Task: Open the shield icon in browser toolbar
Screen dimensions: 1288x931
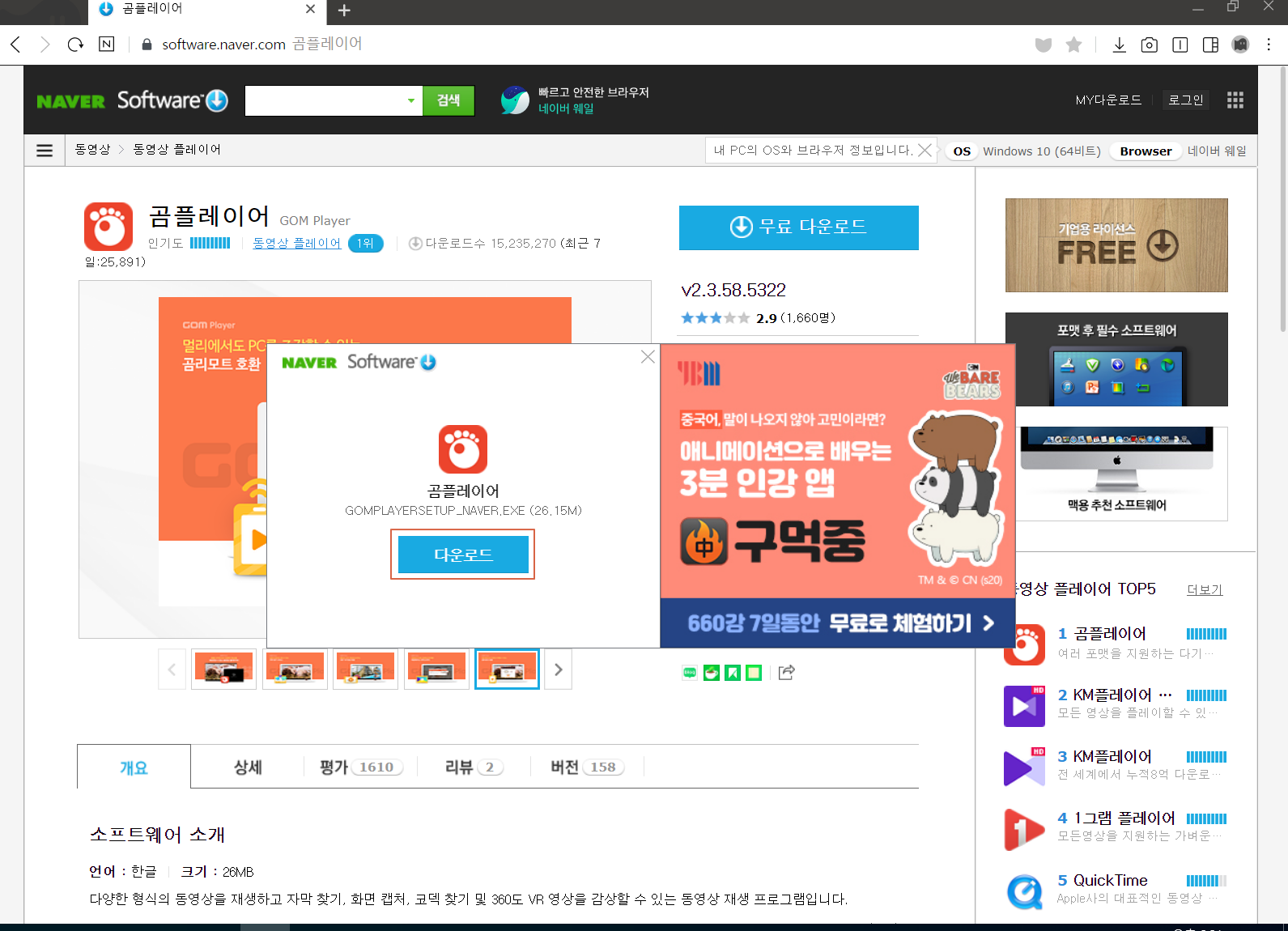Action: (1044, 45)
